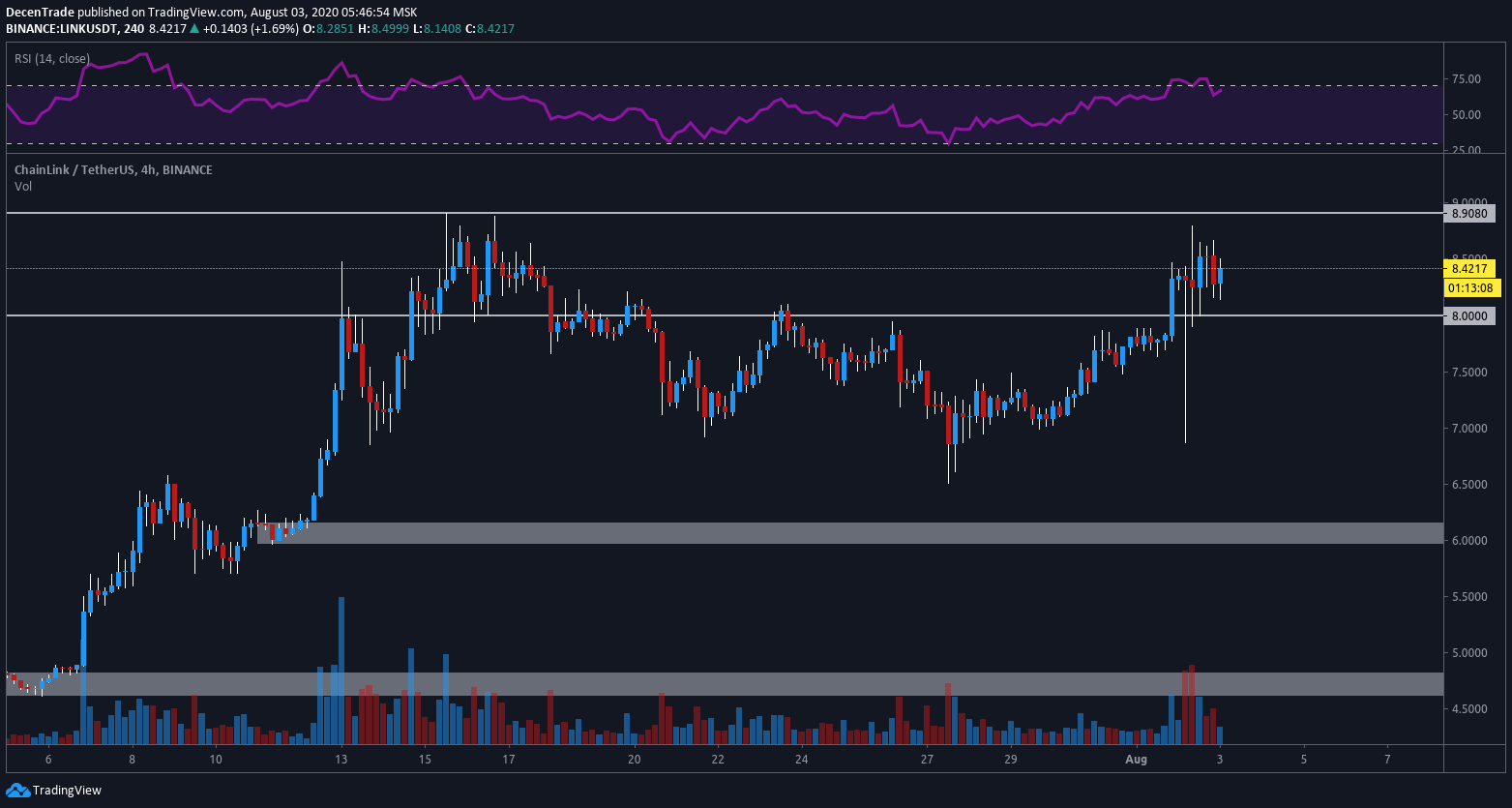Click the yellow 8.4217 price label
This screenshot has height=808, width=1512.
[1469, 269]
